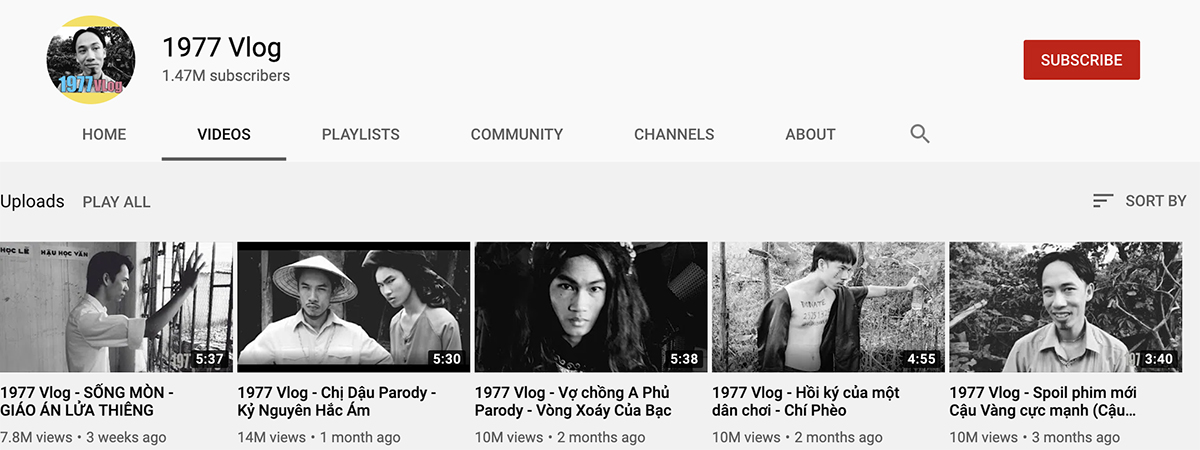Click the Chị Dậu Parody video title
Screen dimensions: 1200x450
[x=337, y=402]
